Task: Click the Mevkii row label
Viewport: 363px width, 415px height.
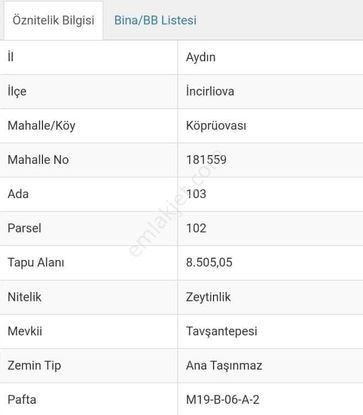Action: pyautogui.click(x=25, y=331)
